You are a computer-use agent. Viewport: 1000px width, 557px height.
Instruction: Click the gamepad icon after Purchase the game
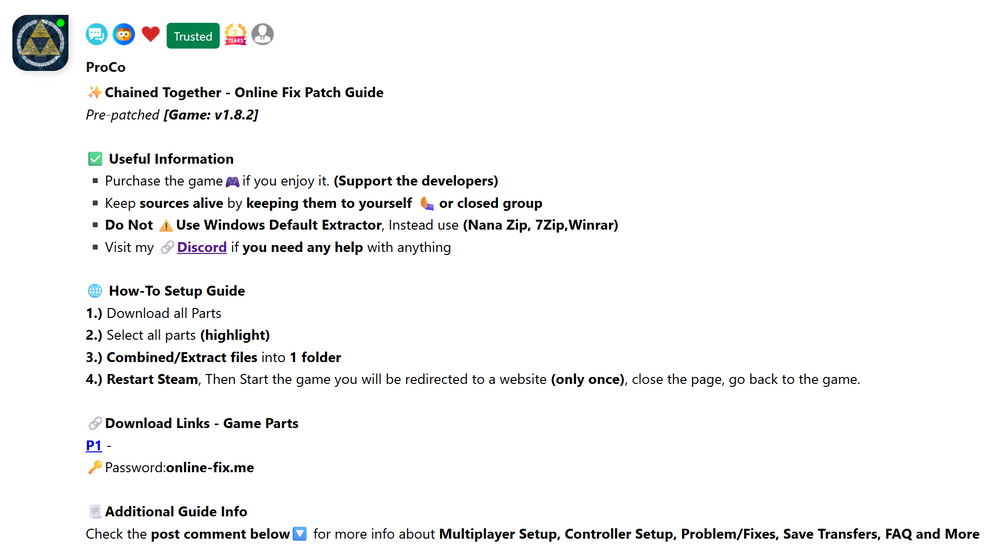(x=232, y=181)
